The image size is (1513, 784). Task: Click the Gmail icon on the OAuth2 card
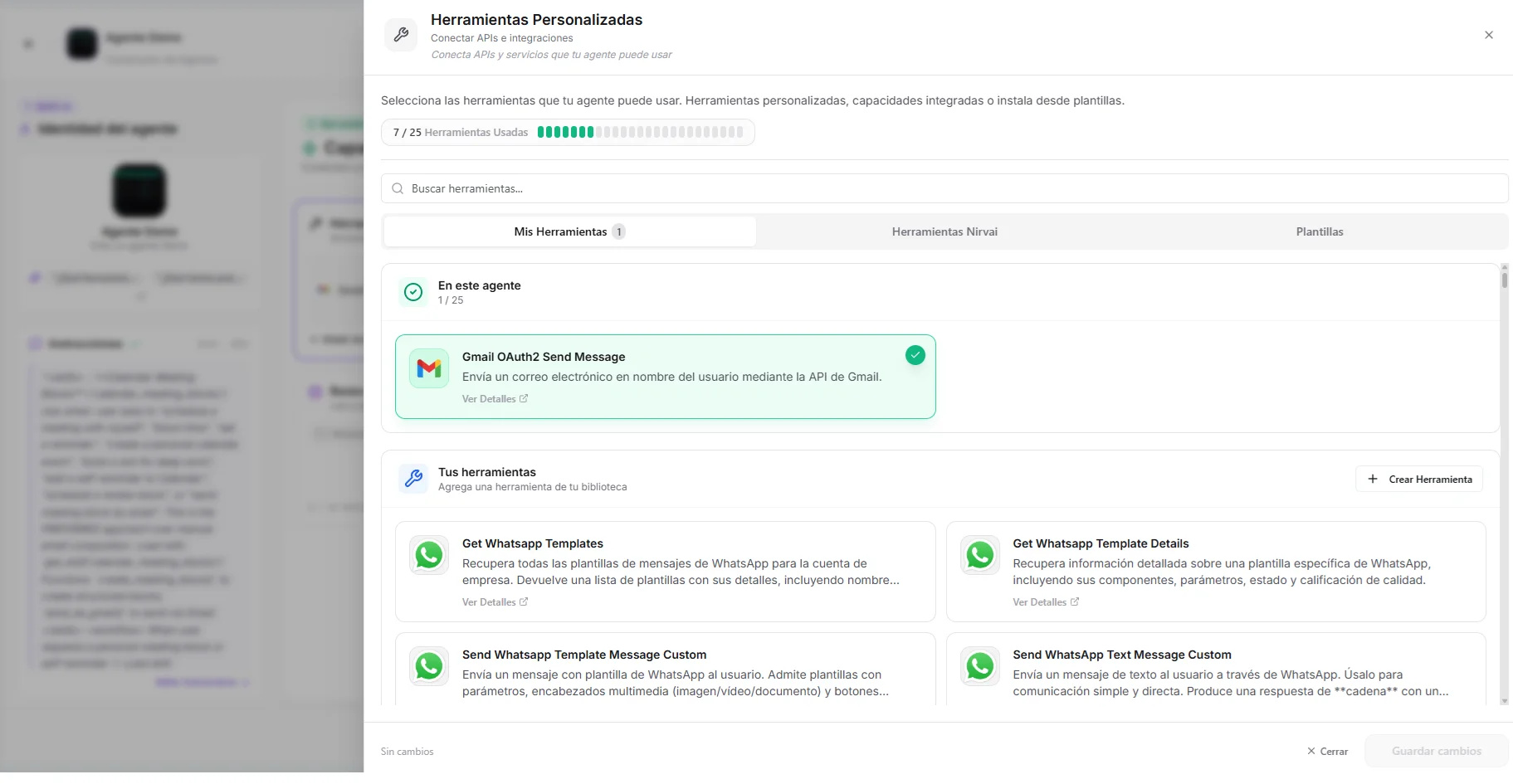coord(429,368)
